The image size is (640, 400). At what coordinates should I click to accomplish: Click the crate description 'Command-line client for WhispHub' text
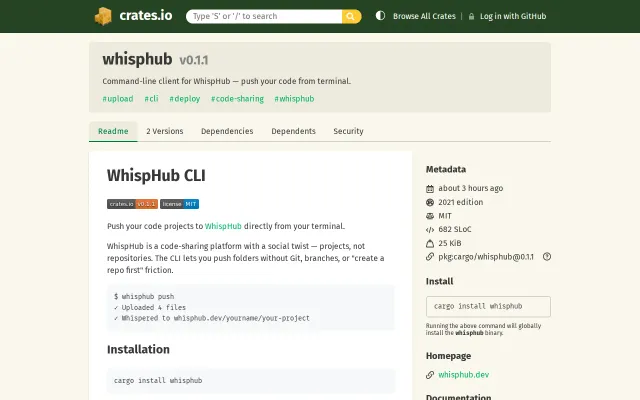227,81
